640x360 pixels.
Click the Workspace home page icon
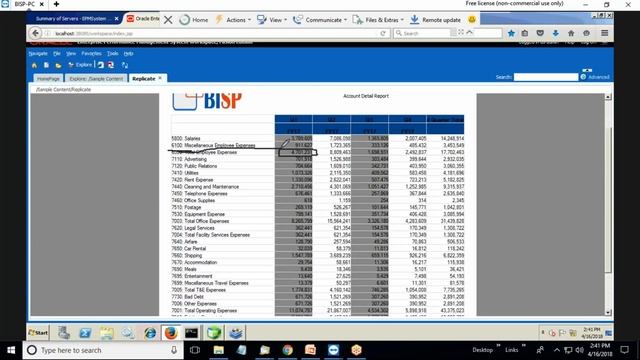coord(34,65)
